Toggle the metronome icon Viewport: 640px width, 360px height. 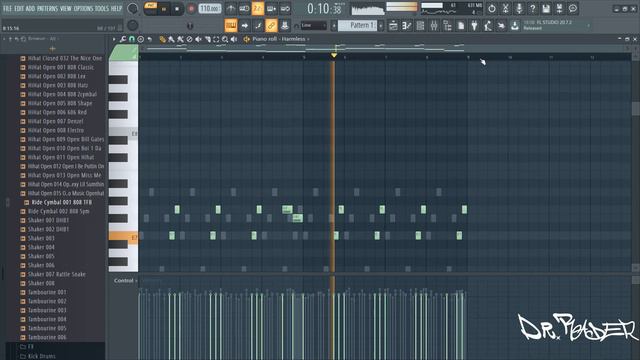click(x=231, y=9)
